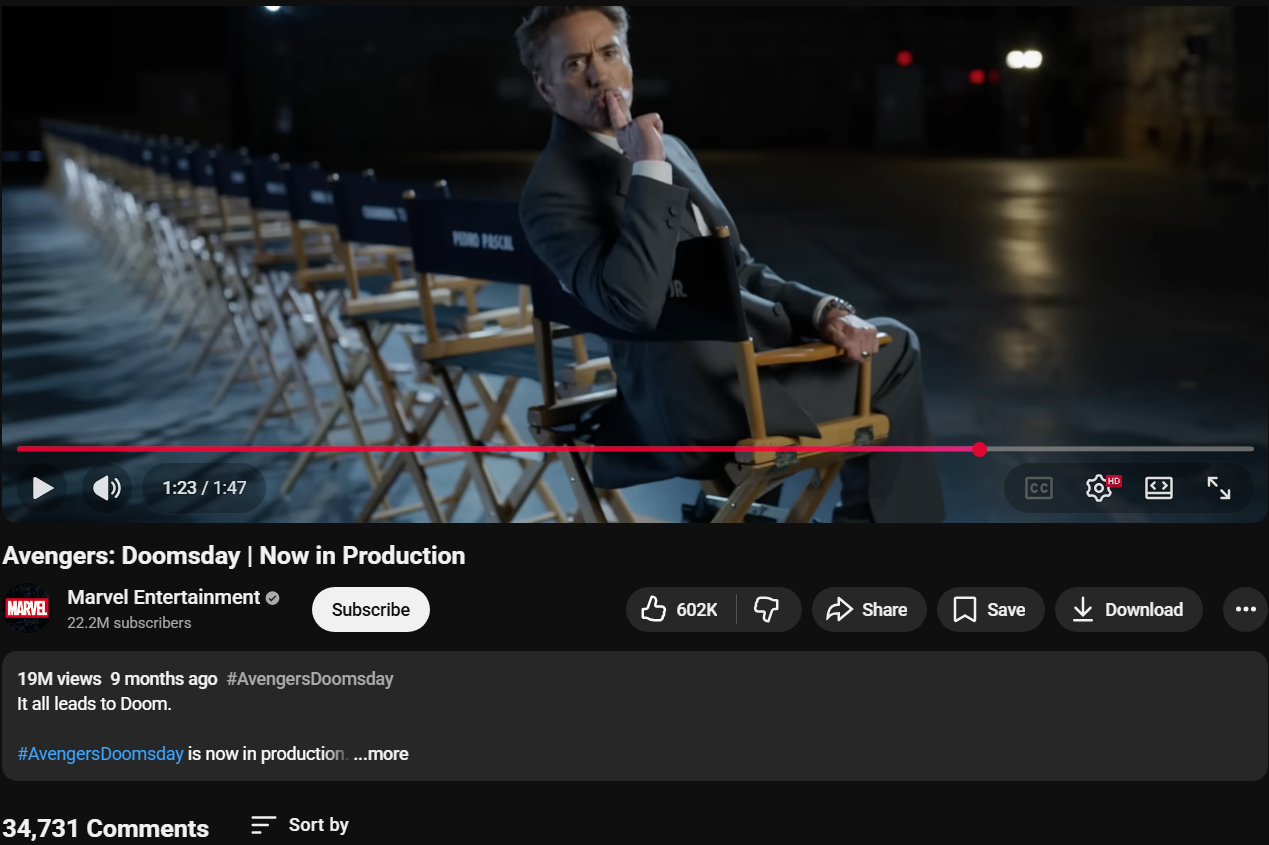
Task: Dislike the video with thumbs down
Action: 767,610
